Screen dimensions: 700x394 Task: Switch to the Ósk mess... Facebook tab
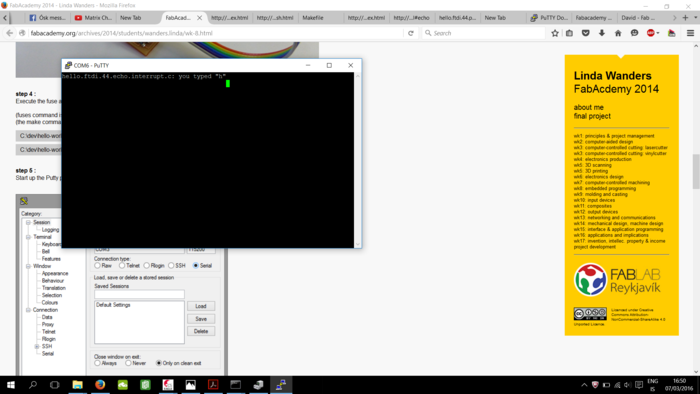(47, 18)
